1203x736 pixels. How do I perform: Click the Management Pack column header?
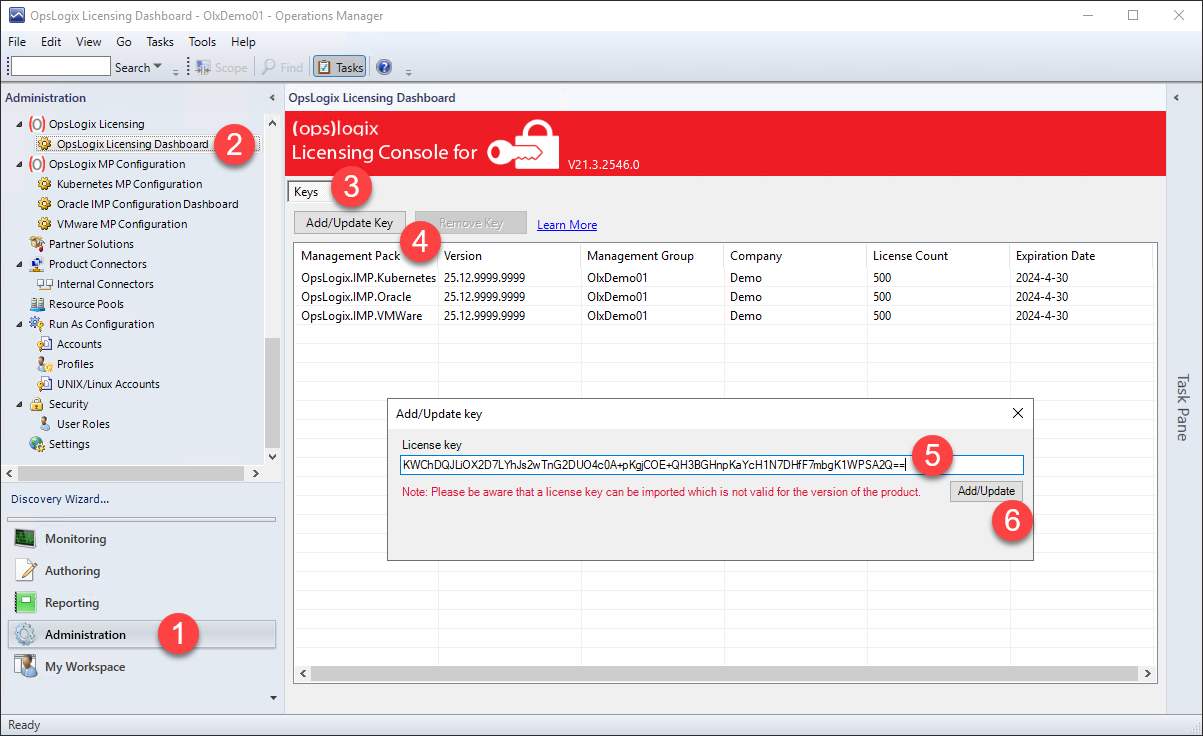pos(366,256)
